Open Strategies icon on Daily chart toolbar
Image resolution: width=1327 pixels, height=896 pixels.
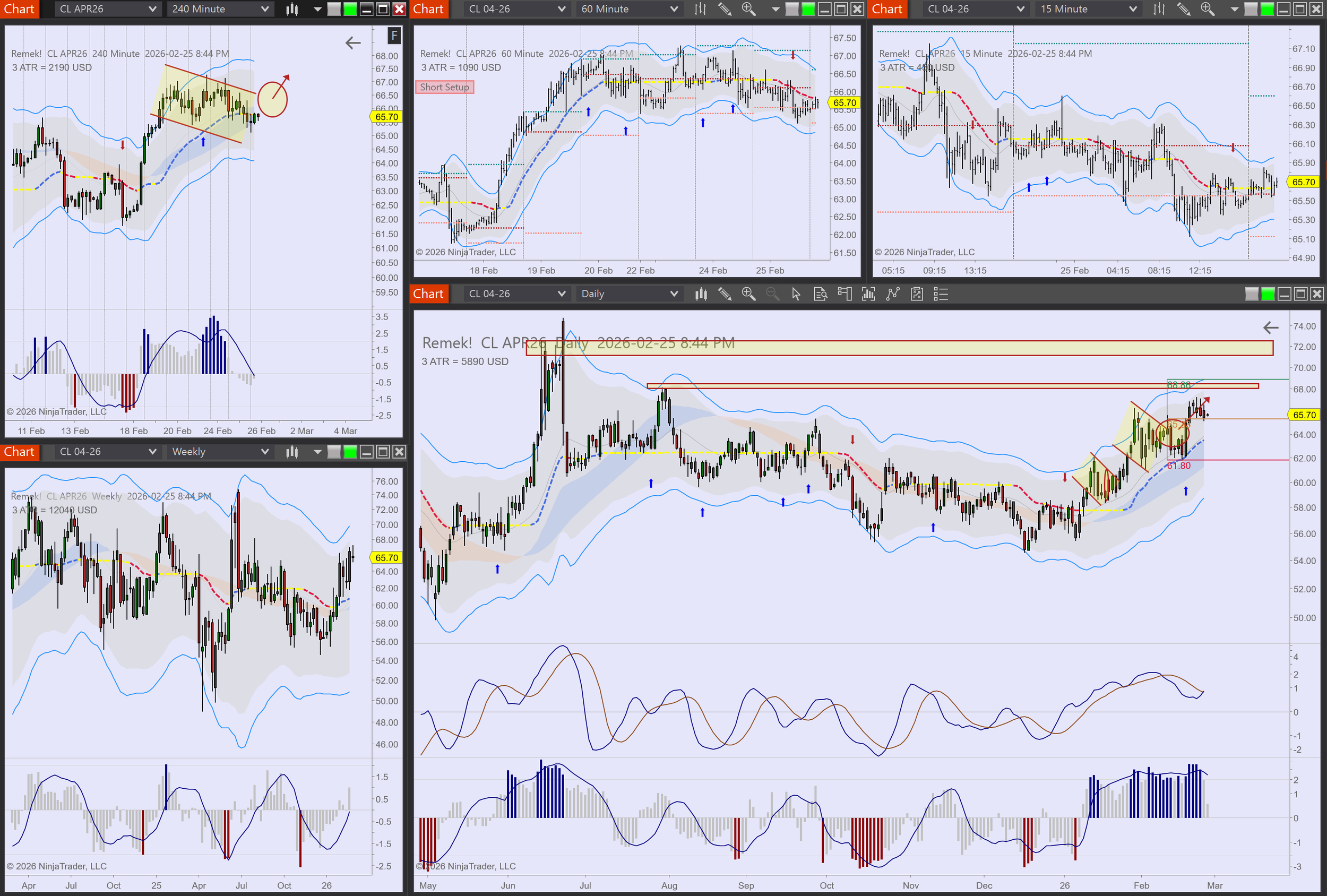(892, 294)
